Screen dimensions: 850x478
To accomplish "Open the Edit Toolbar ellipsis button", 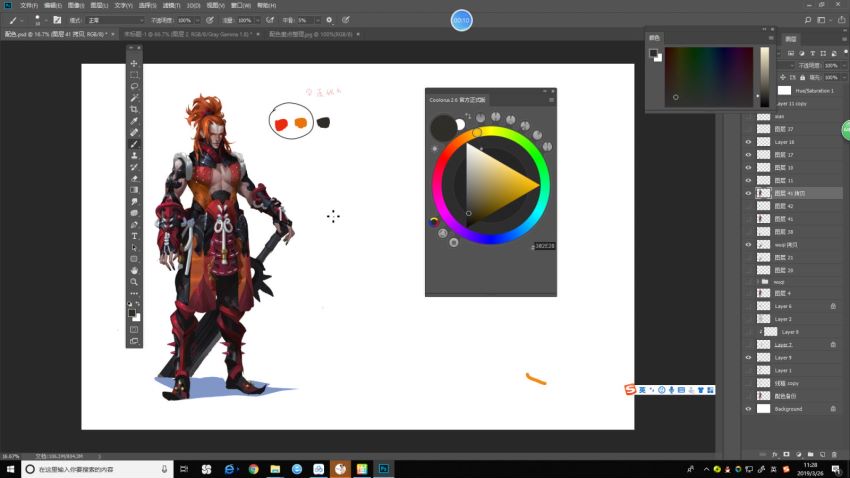I will click(134, 293).
